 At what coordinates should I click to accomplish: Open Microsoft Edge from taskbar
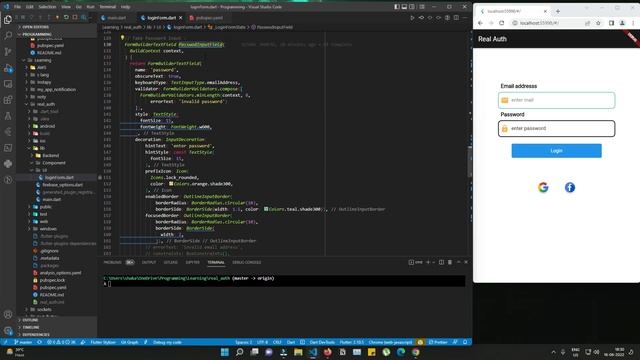tap(401, 352)
